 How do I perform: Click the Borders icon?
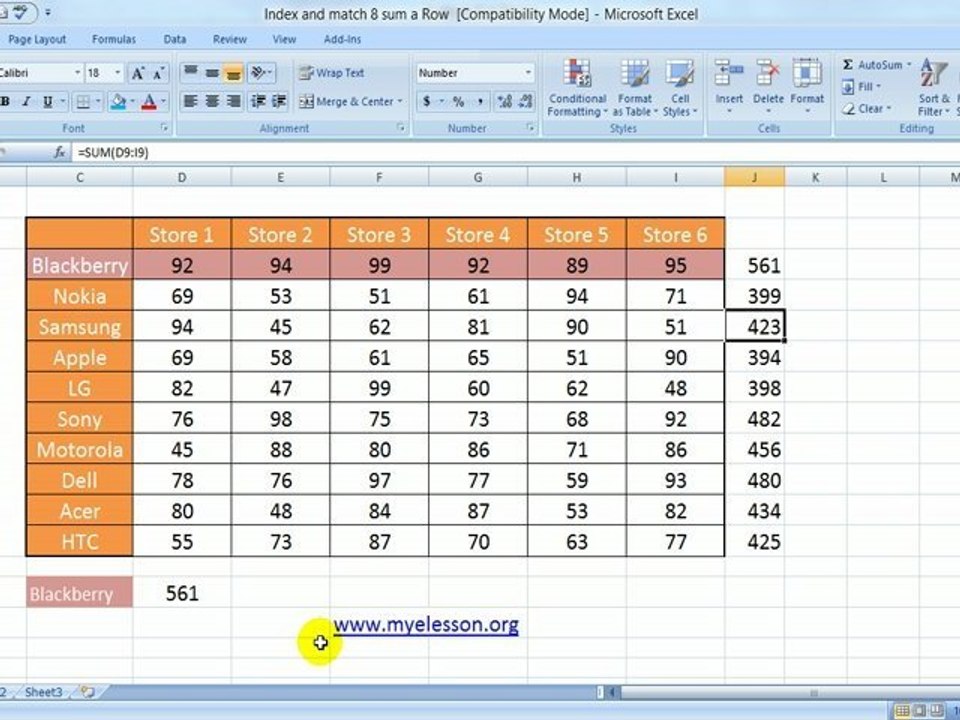(x=82, y=102)
